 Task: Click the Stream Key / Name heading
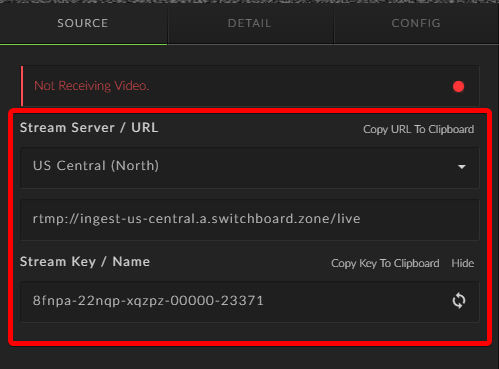pos(85,262)
